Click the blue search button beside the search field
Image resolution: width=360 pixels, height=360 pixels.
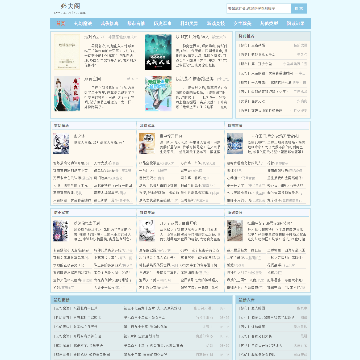(299, 8)
